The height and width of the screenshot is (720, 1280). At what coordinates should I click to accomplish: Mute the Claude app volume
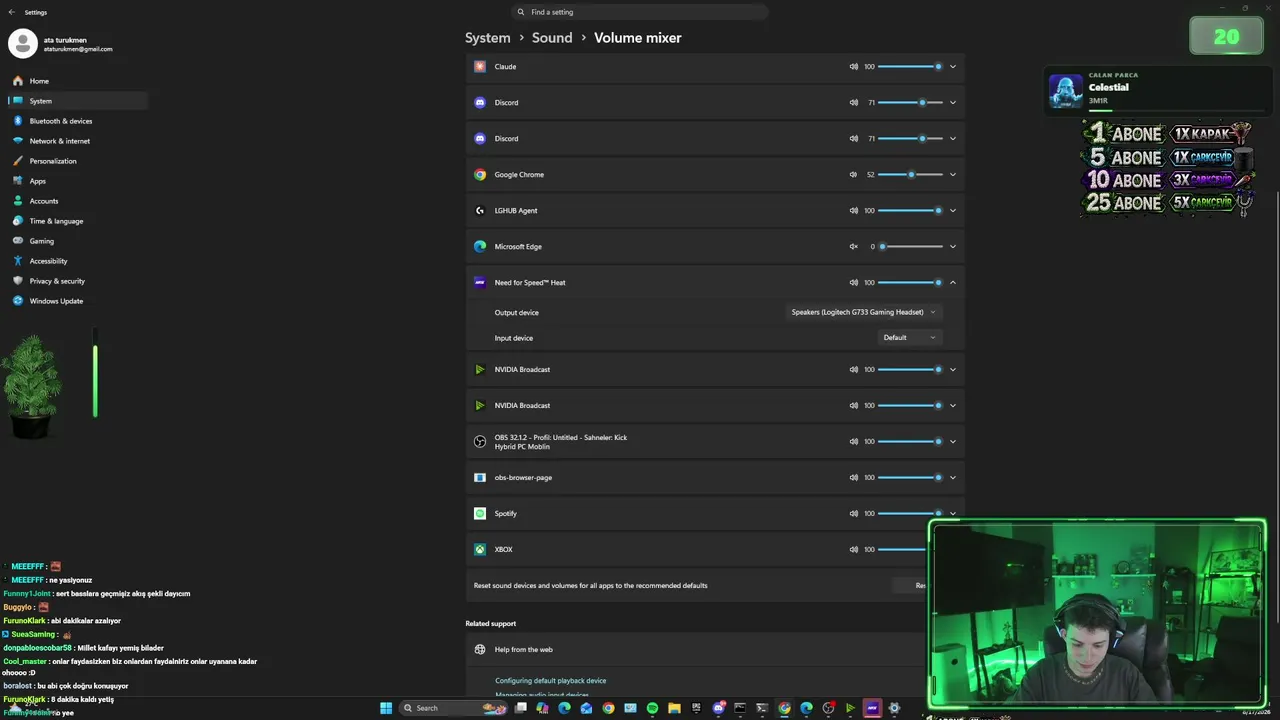click(x=854, y=67)
